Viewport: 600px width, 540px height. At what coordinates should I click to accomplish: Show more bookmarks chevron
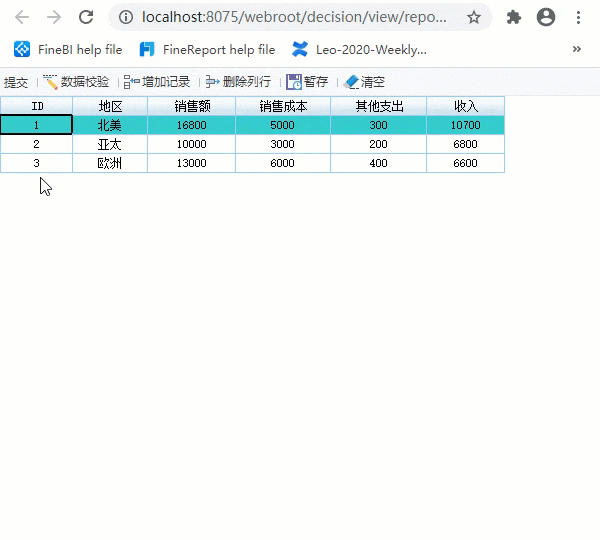tap(577, 49)
